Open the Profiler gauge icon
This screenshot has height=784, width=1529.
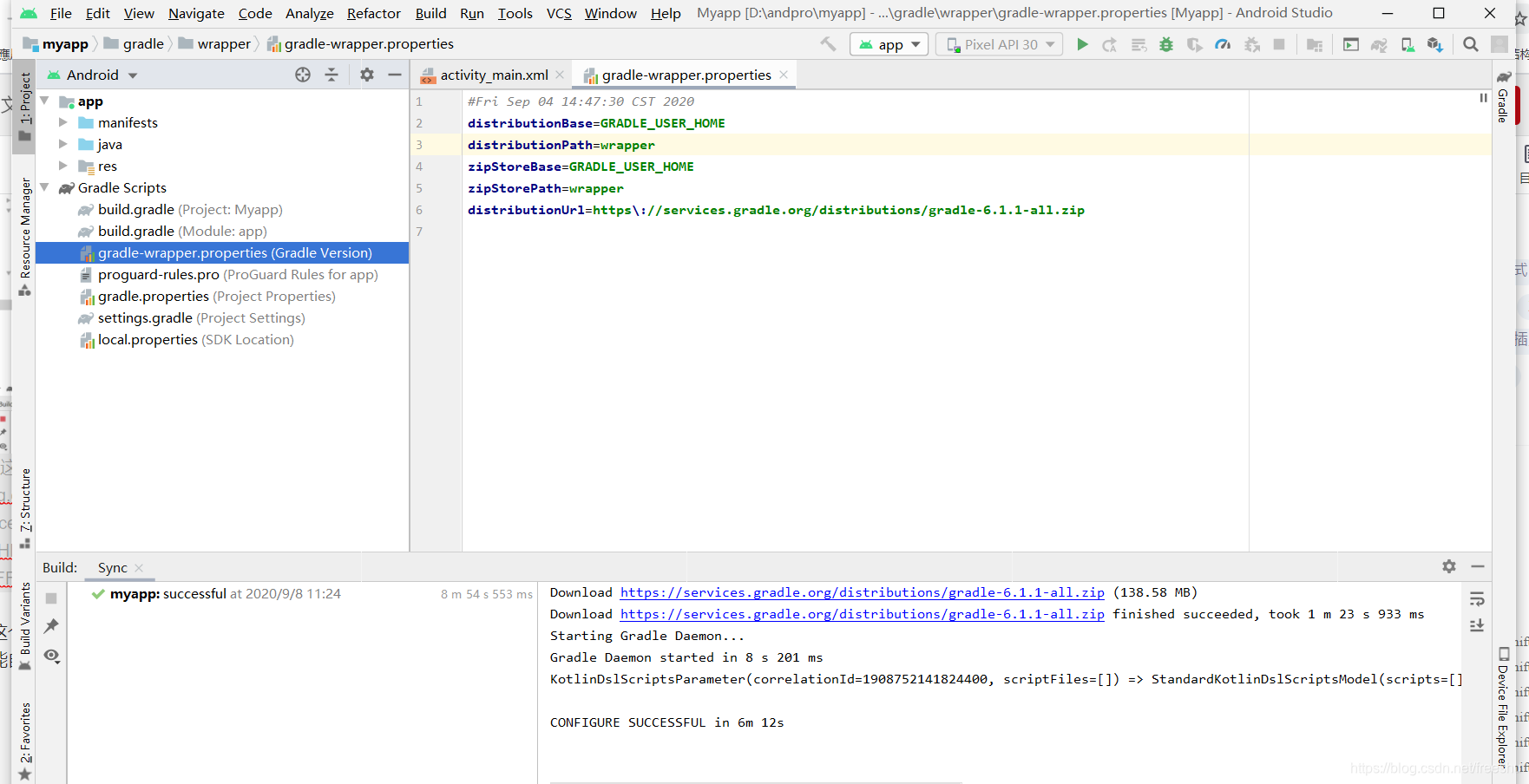(1223, 44)
